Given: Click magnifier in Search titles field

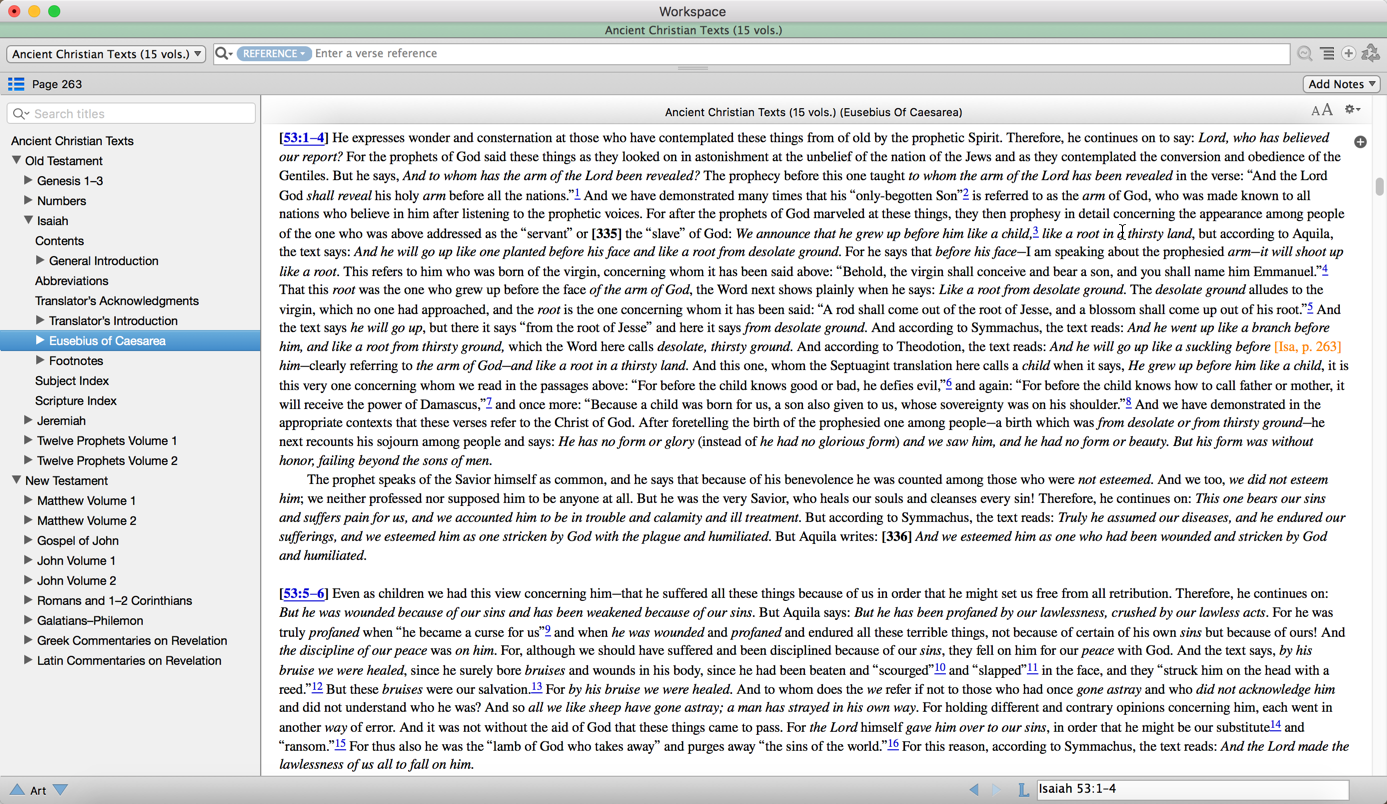Looking at the screenshot, I should tap(21, 114).
